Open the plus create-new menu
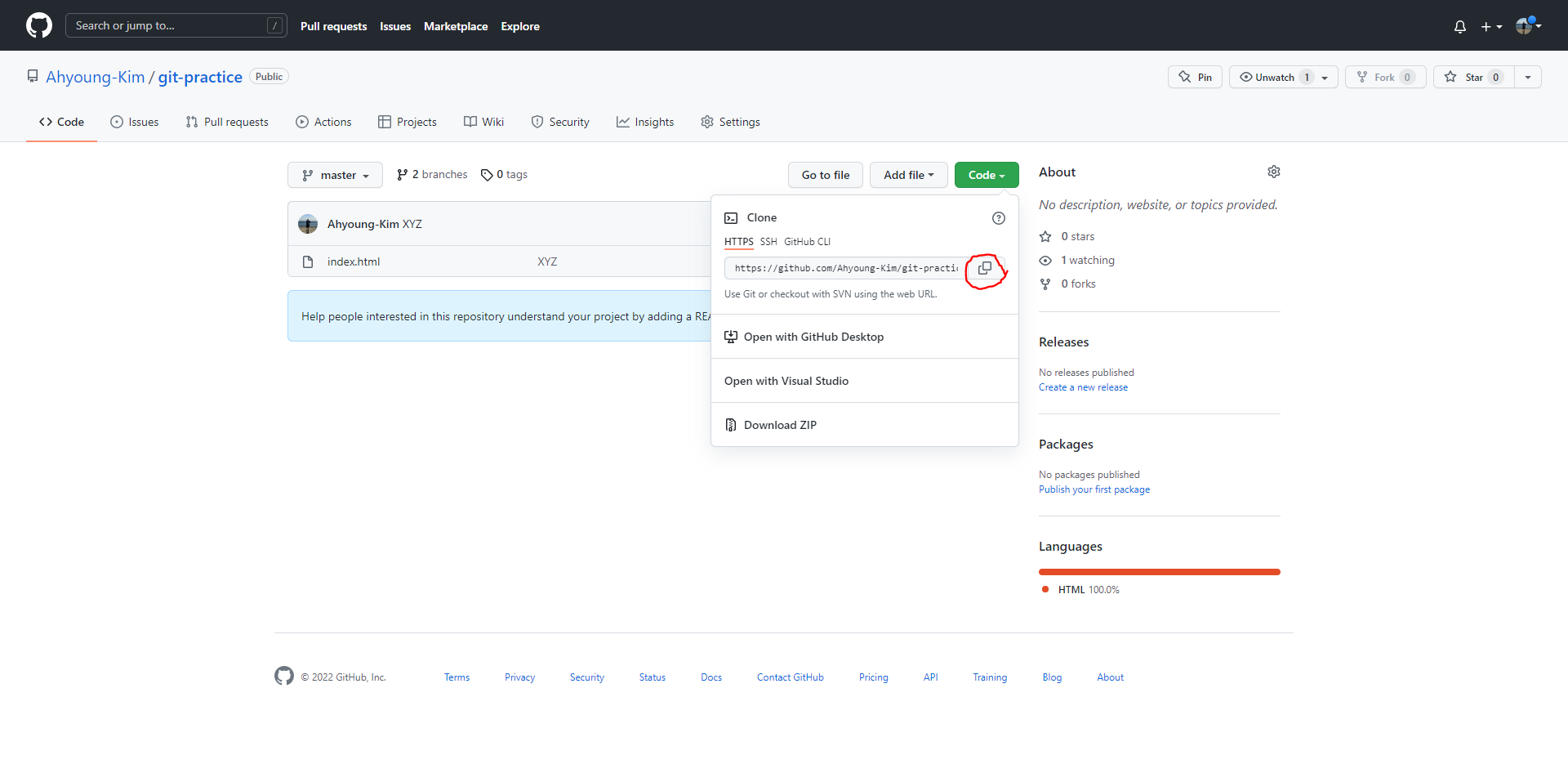The height and width of the screenshot is (764, 1568). [1491, 26]
